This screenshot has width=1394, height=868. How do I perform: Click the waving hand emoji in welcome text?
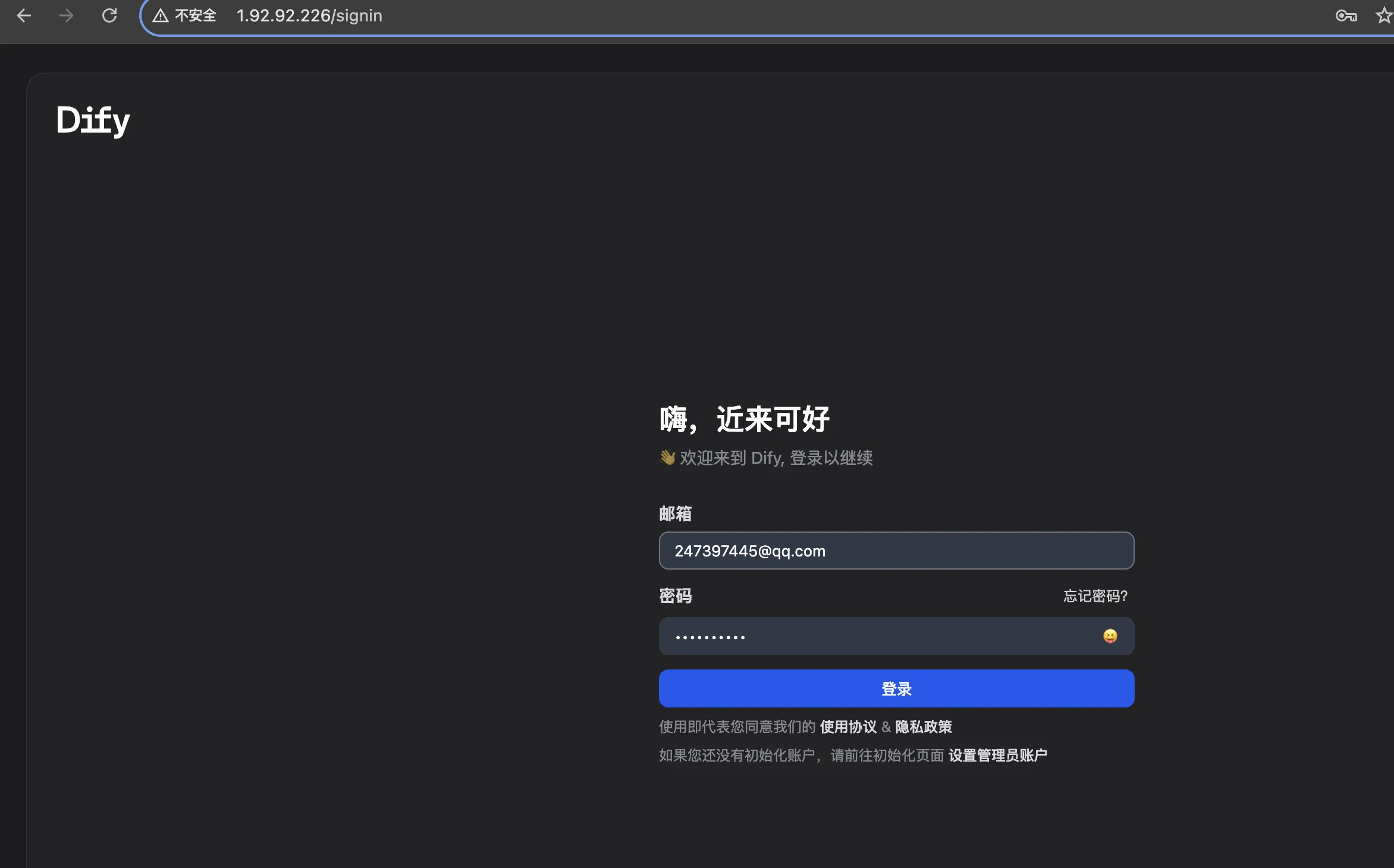click(666, 457)
